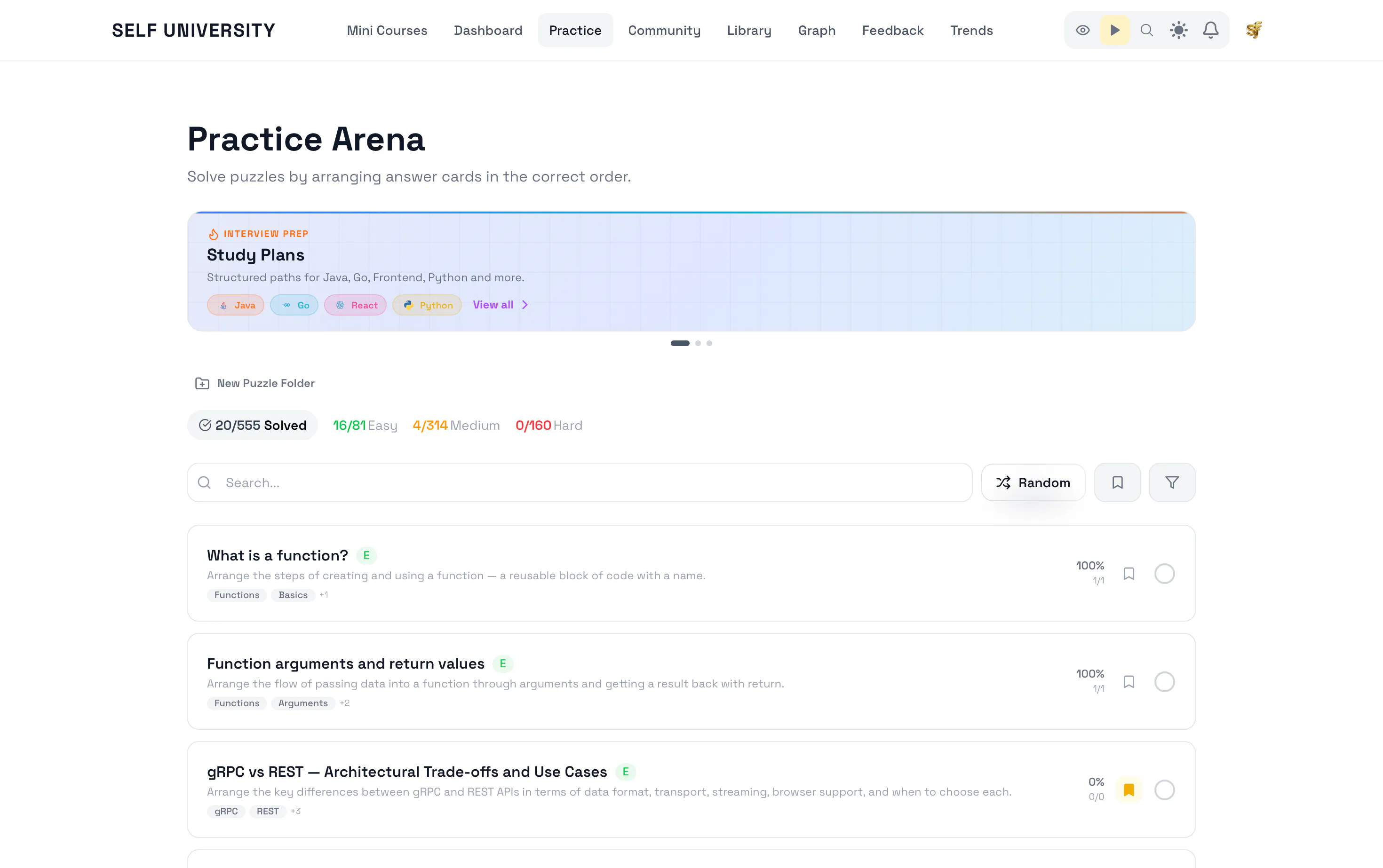Image resolution: width=1383 pixels, height=868 pixels.
Task: Open the funnel filter button
Action: [1172, 483]
